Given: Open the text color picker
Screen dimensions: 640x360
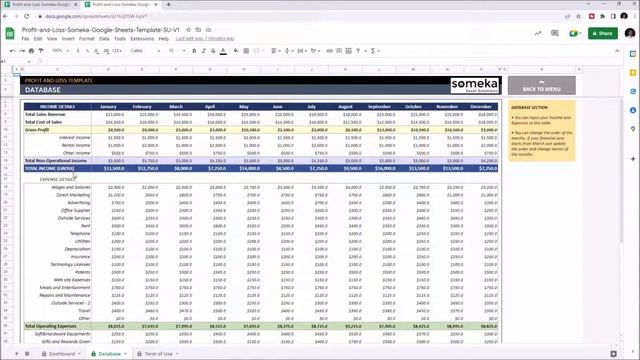Looking at the screenshot, I should 223,51.
